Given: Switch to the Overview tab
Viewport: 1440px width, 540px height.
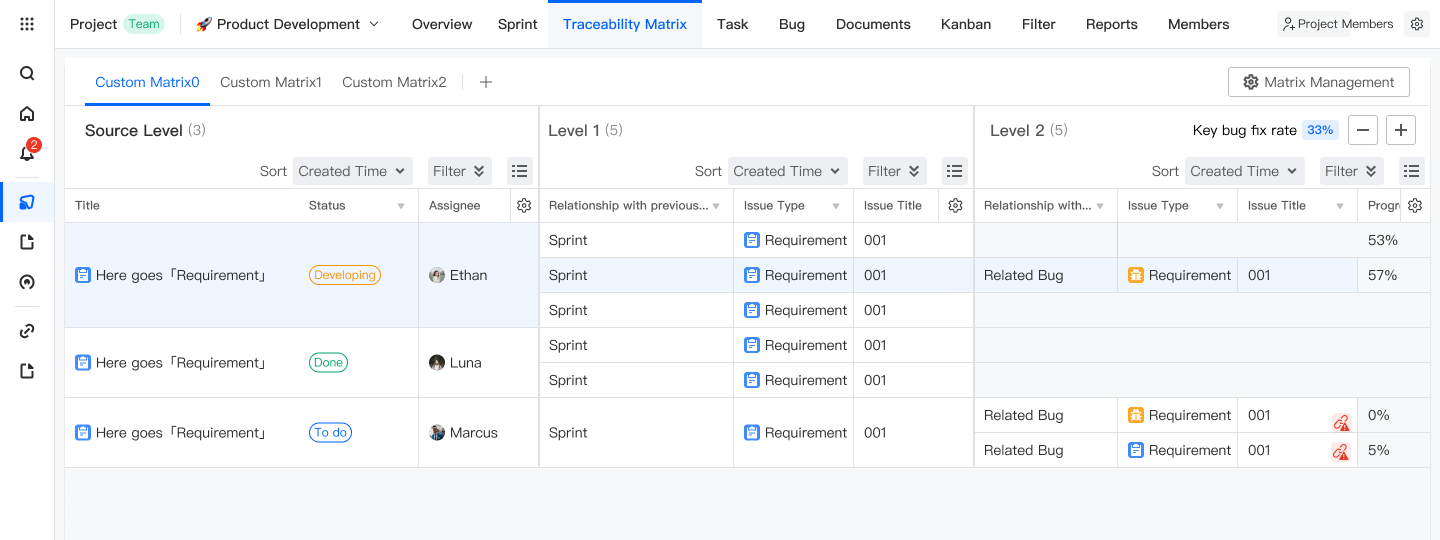Looking at the screenshot, I should (442, 24).
